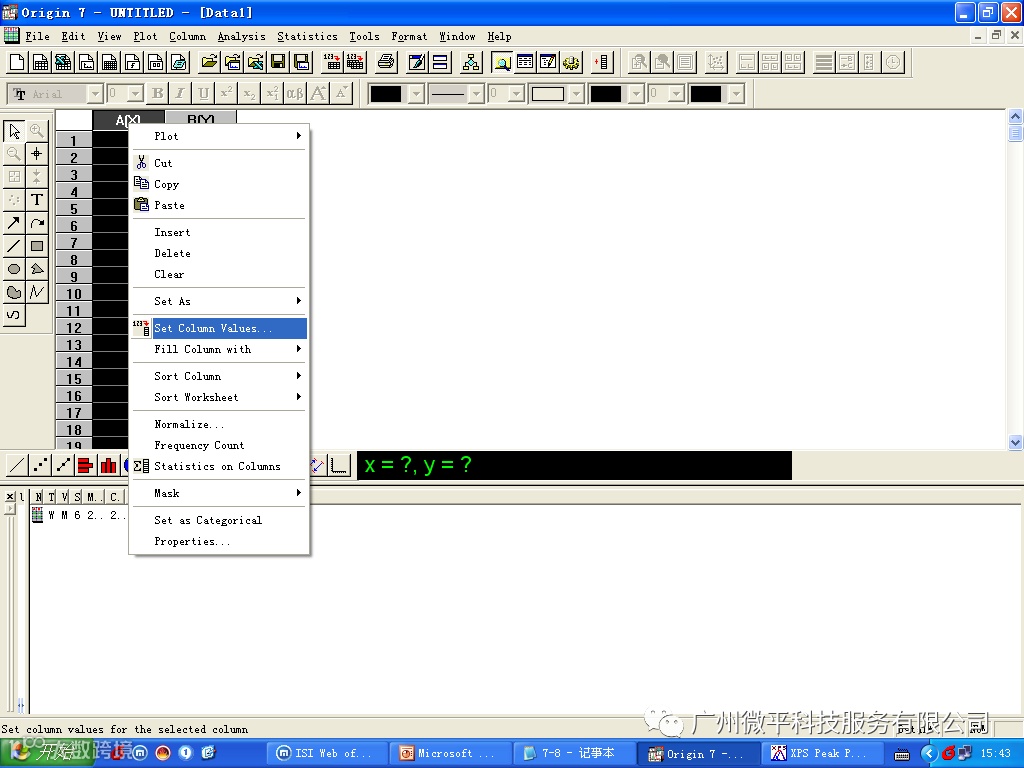Viewport: 1024px width, 768px height.
Task: Select the Polygon tool
Action: pyautogui.click(x=37, y=269)
